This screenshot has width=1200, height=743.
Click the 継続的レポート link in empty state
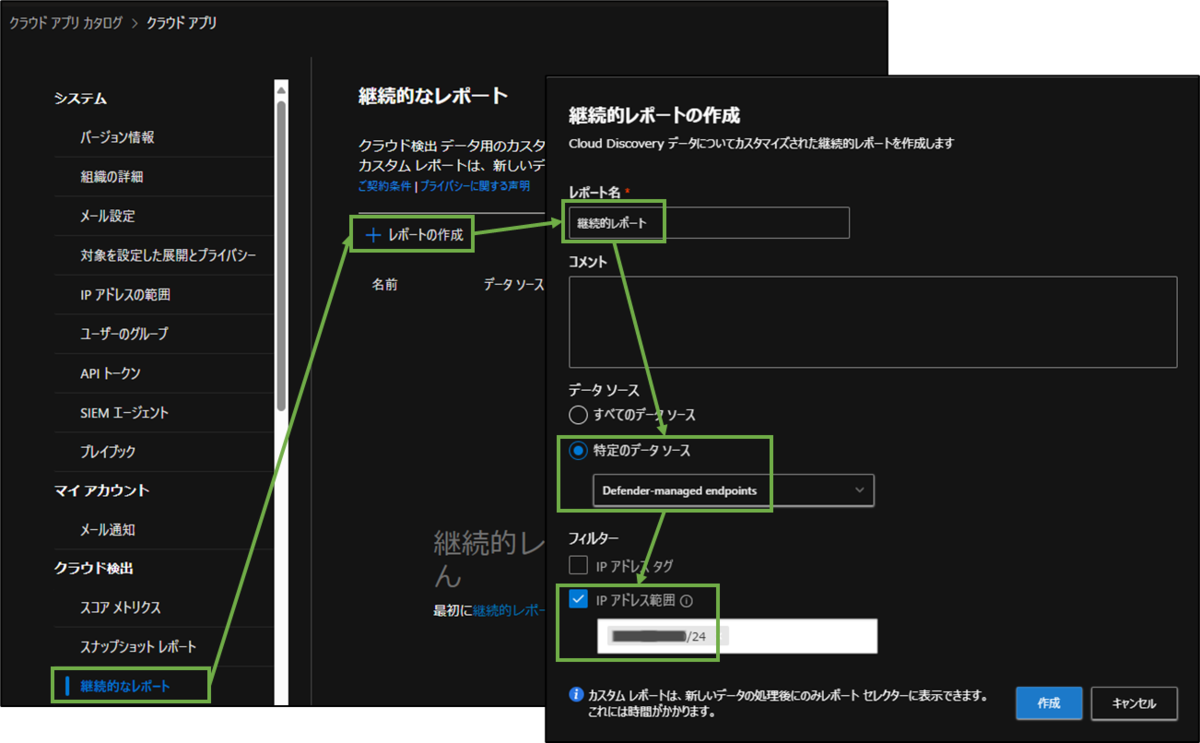508,610
